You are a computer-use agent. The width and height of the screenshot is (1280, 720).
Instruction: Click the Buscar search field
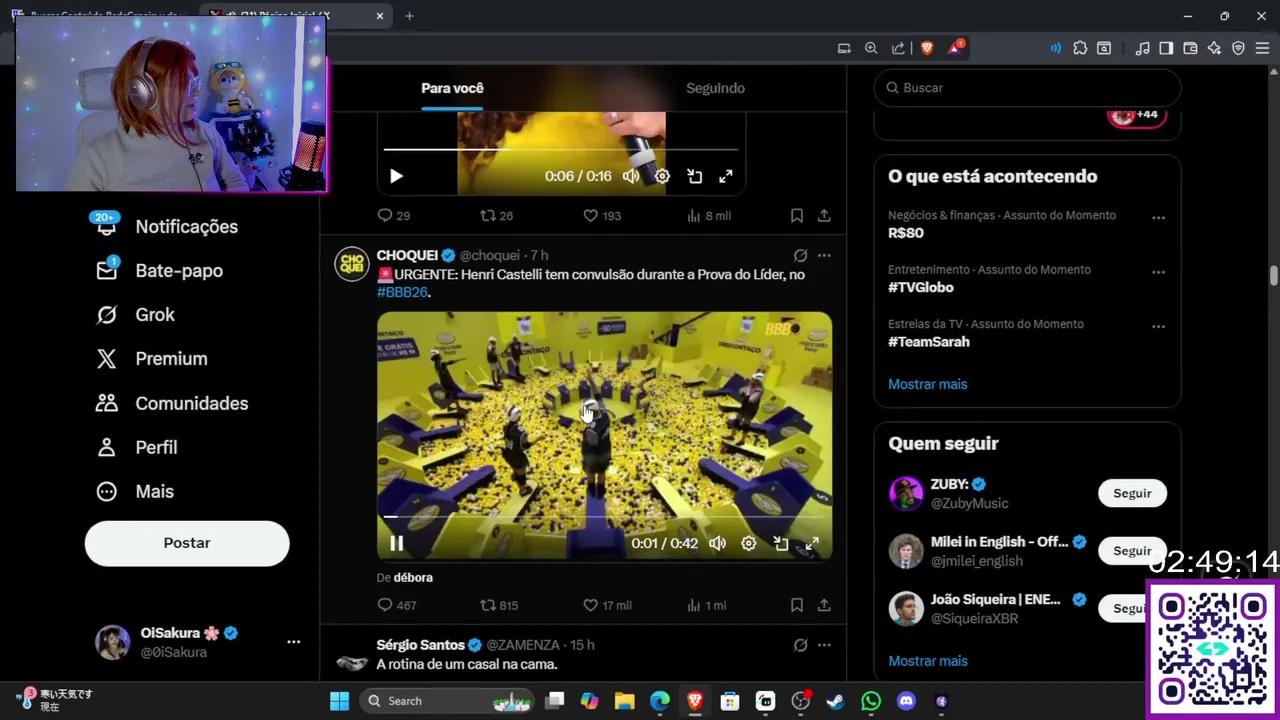(1027, 88)
